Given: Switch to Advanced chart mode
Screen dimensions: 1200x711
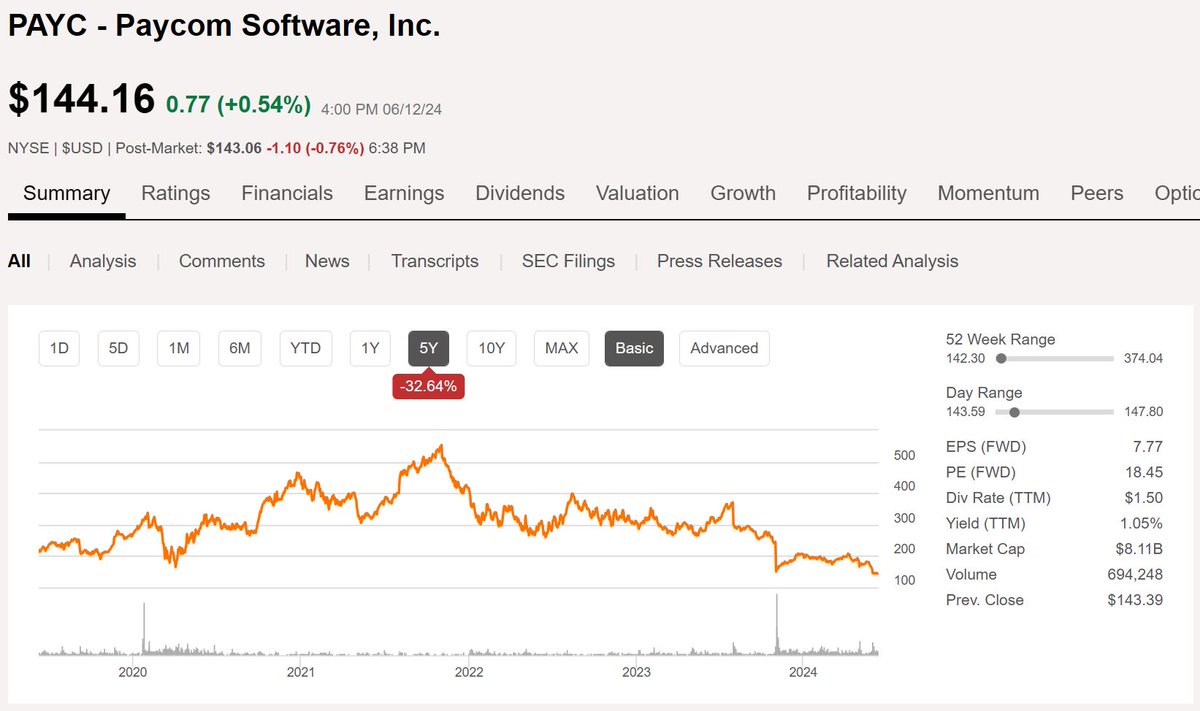Looking at the screenshot, I should click(x=724, y=348).
